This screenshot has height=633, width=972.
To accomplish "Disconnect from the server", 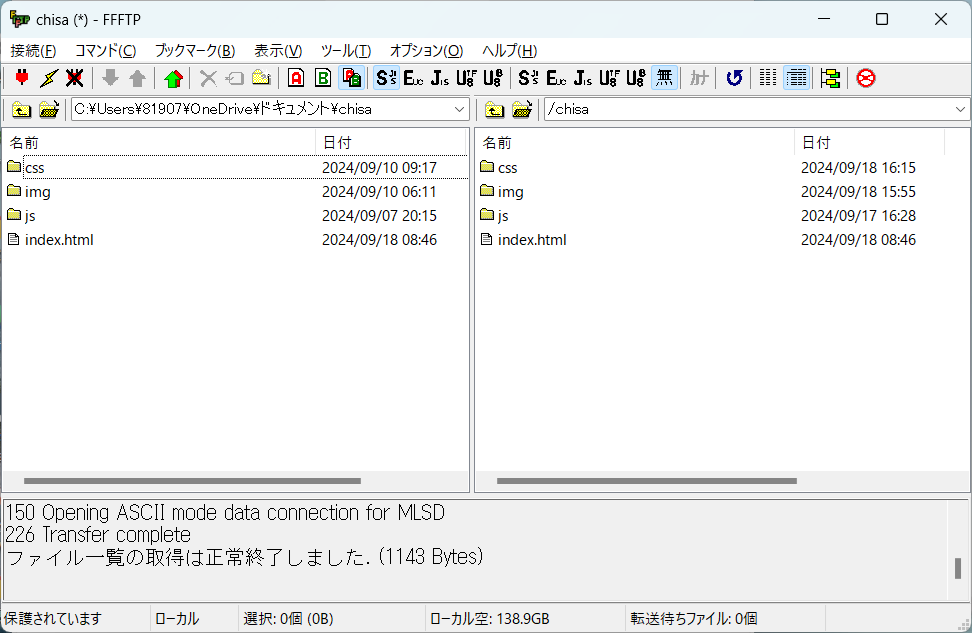I will coord(74,77).
